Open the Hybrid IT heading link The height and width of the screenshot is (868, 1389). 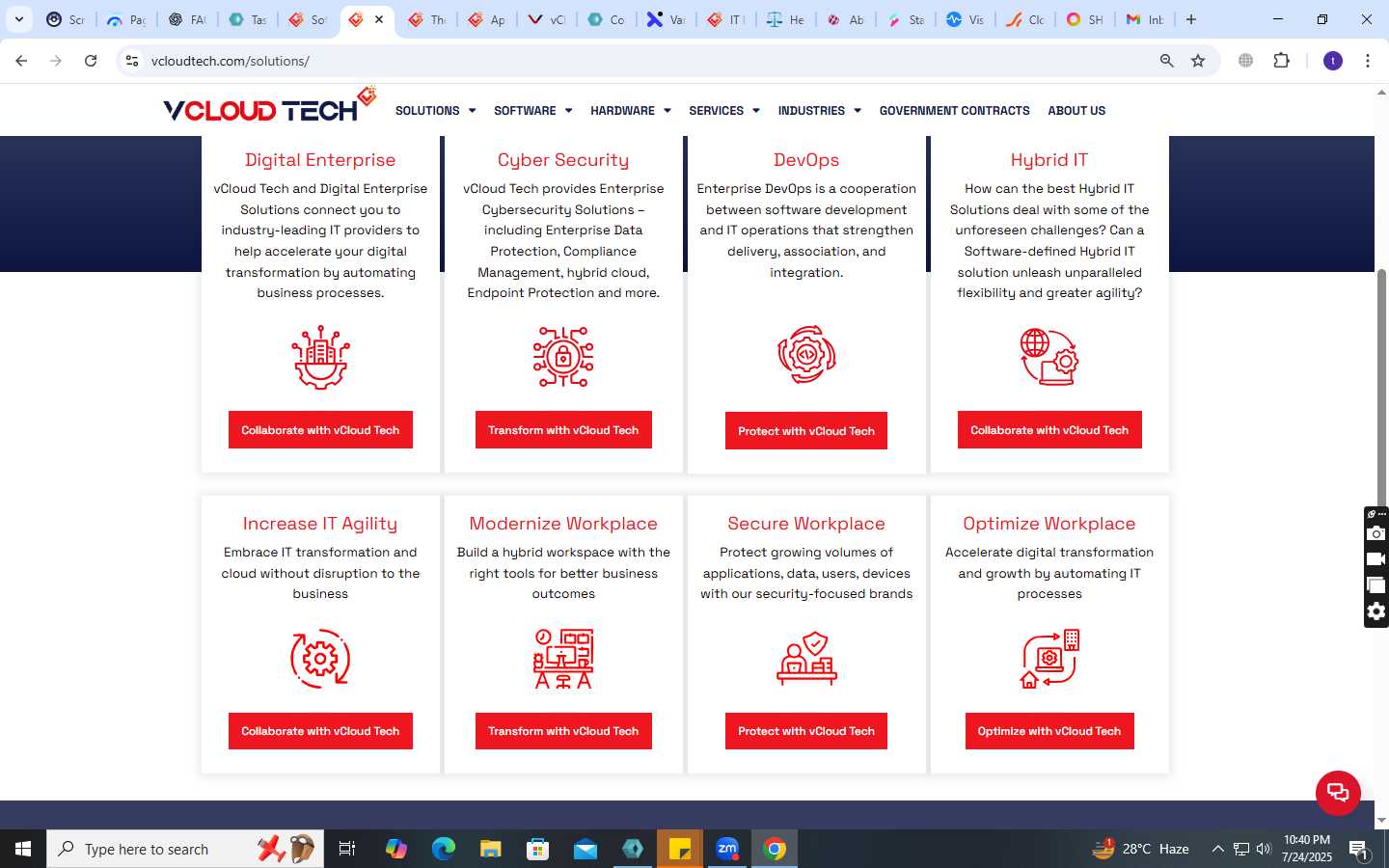[1049, 160]
